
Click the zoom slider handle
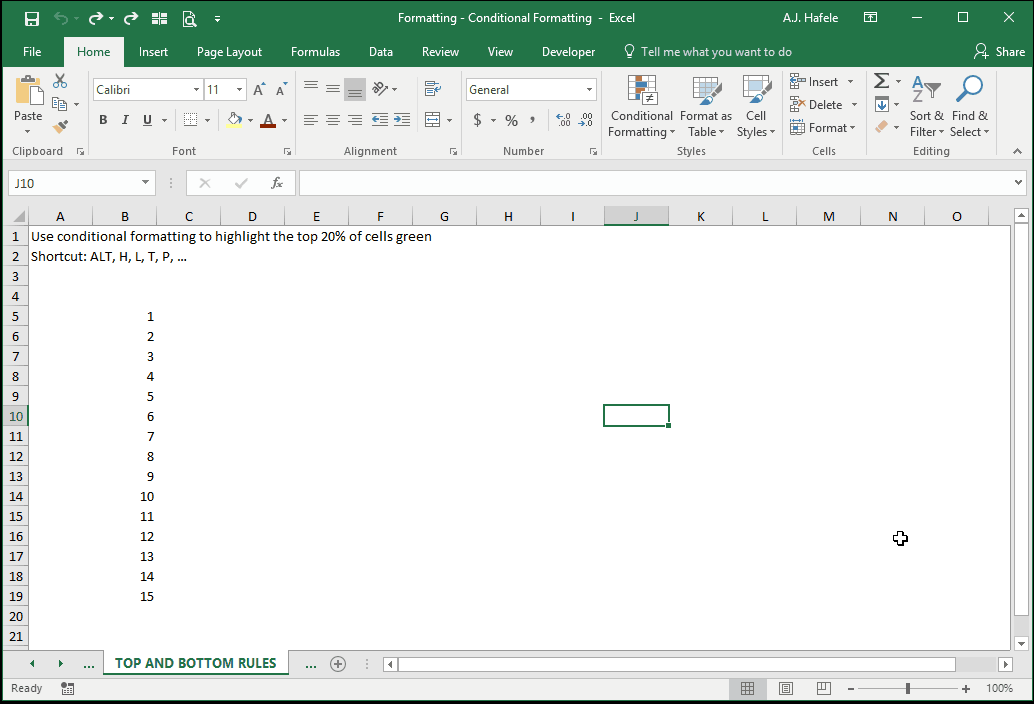coord(908,688)
